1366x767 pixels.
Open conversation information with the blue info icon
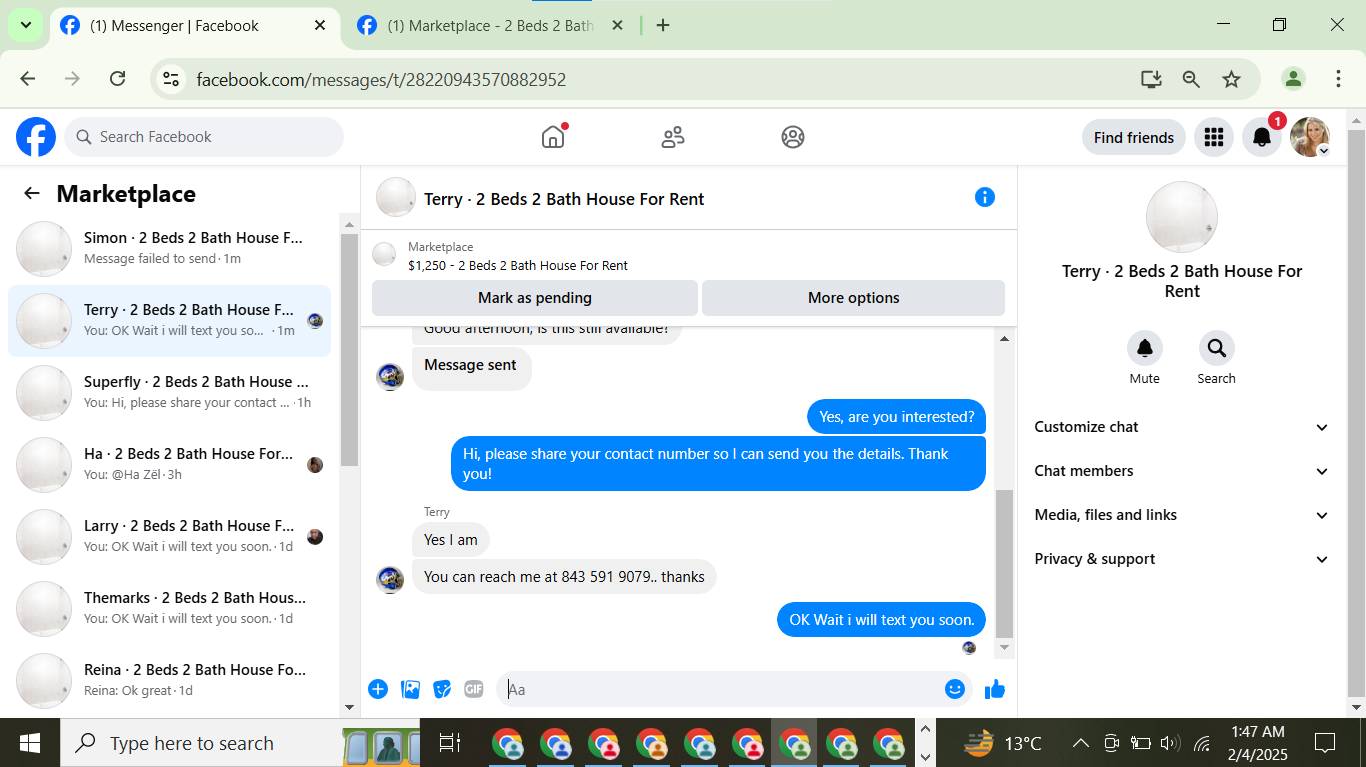[985, 197]
